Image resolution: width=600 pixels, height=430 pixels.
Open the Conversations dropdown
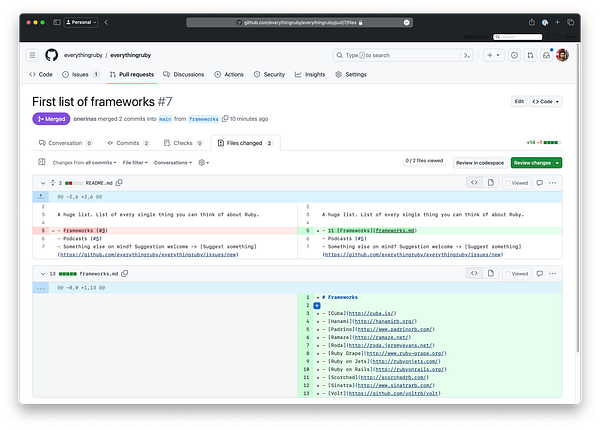(173, 163)
